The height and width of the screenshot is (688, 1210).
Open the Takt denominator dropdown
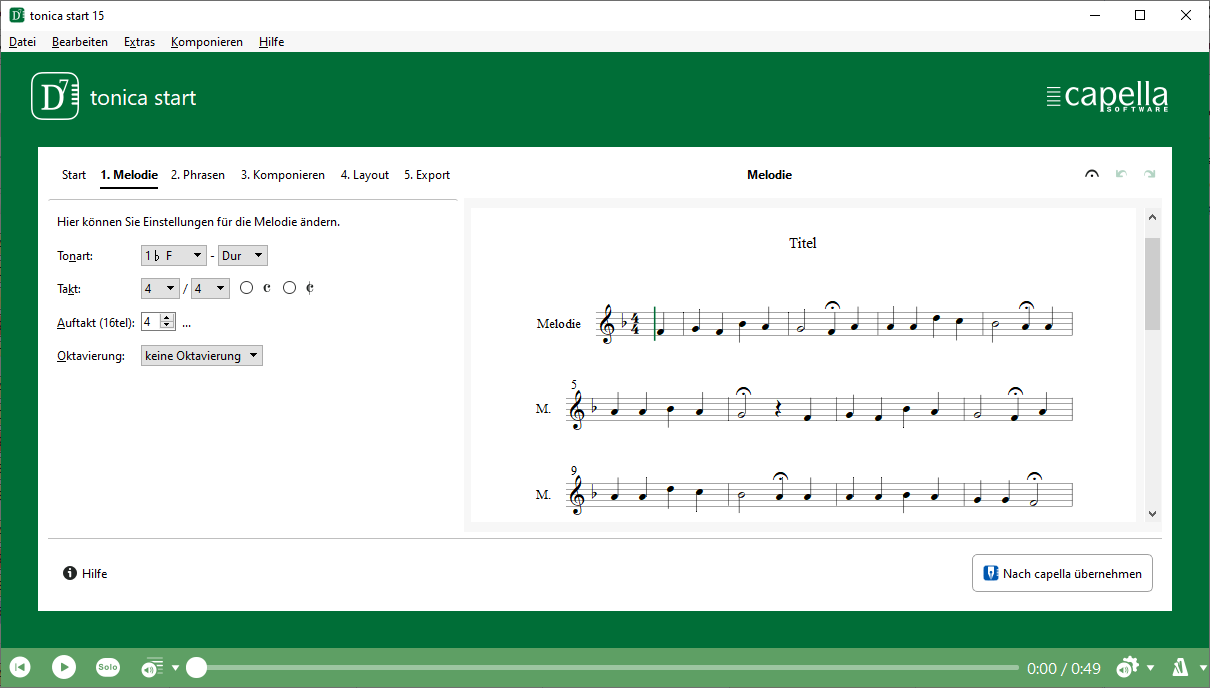pos(210,289)
